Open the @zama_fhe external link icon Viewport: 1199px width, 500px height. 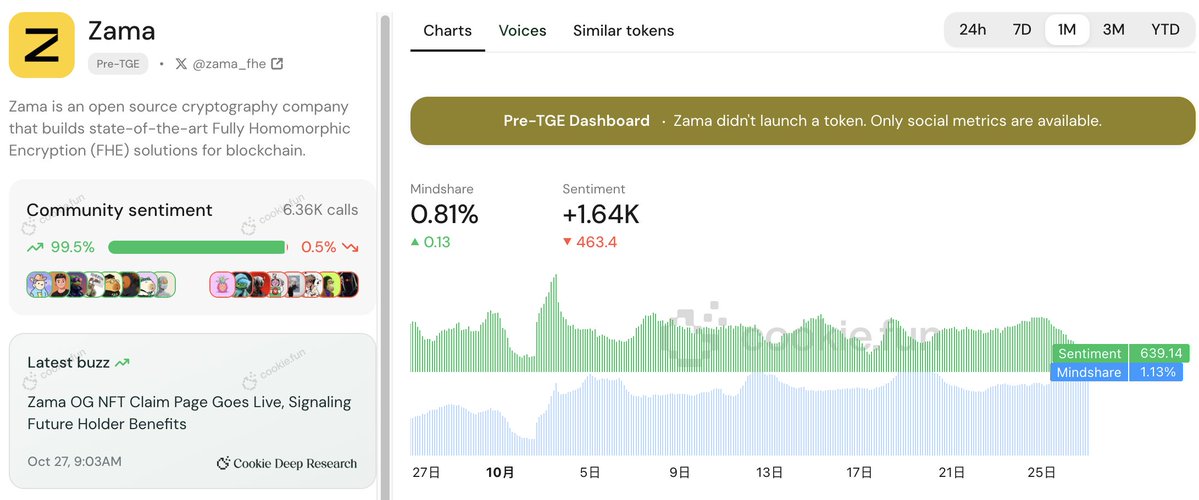277,64
